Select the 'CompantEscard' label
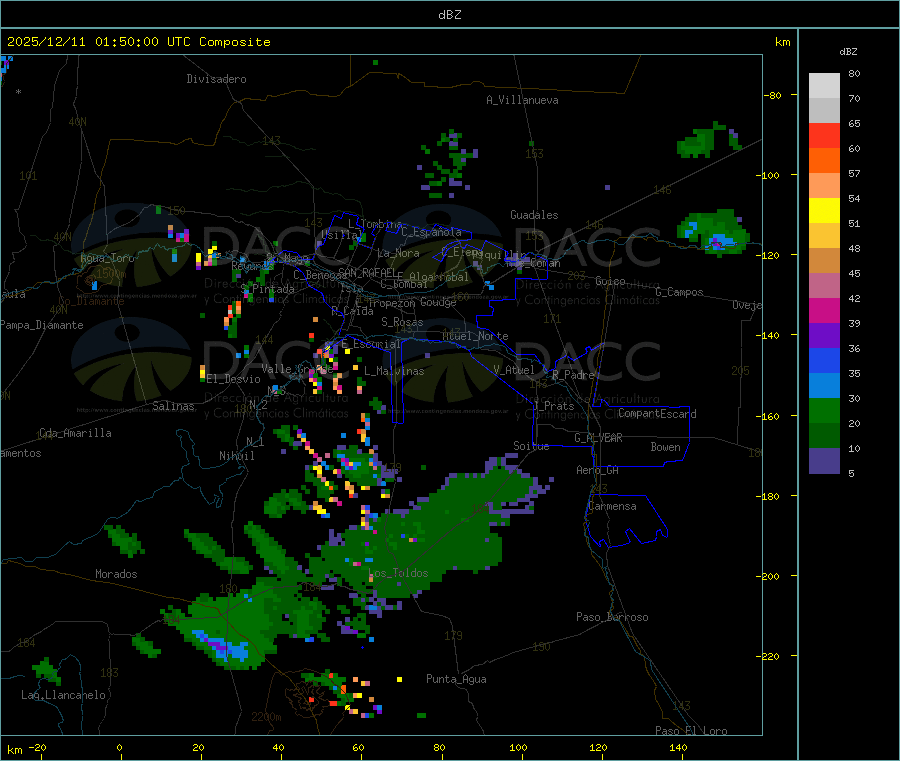Screen dimensions: 900x761 (657, 414)
